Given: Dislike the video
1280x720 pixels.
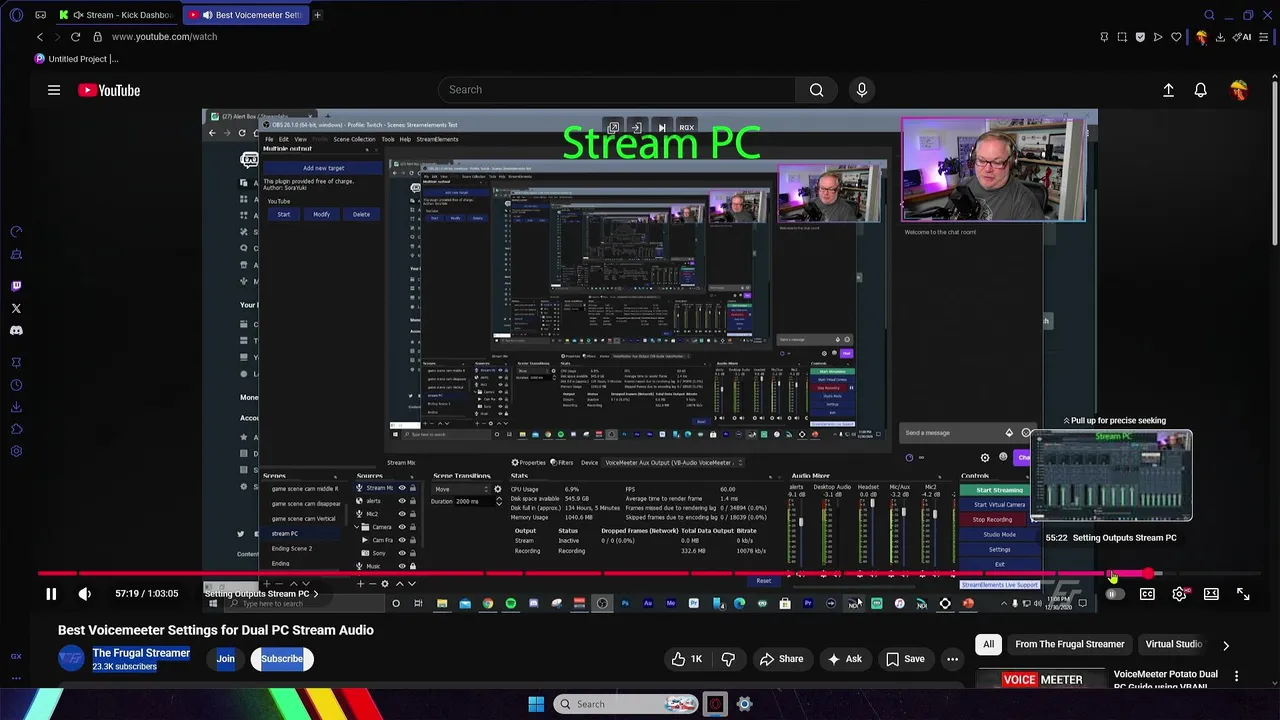Looking at the screenshot, I should (x=728, y=659).
